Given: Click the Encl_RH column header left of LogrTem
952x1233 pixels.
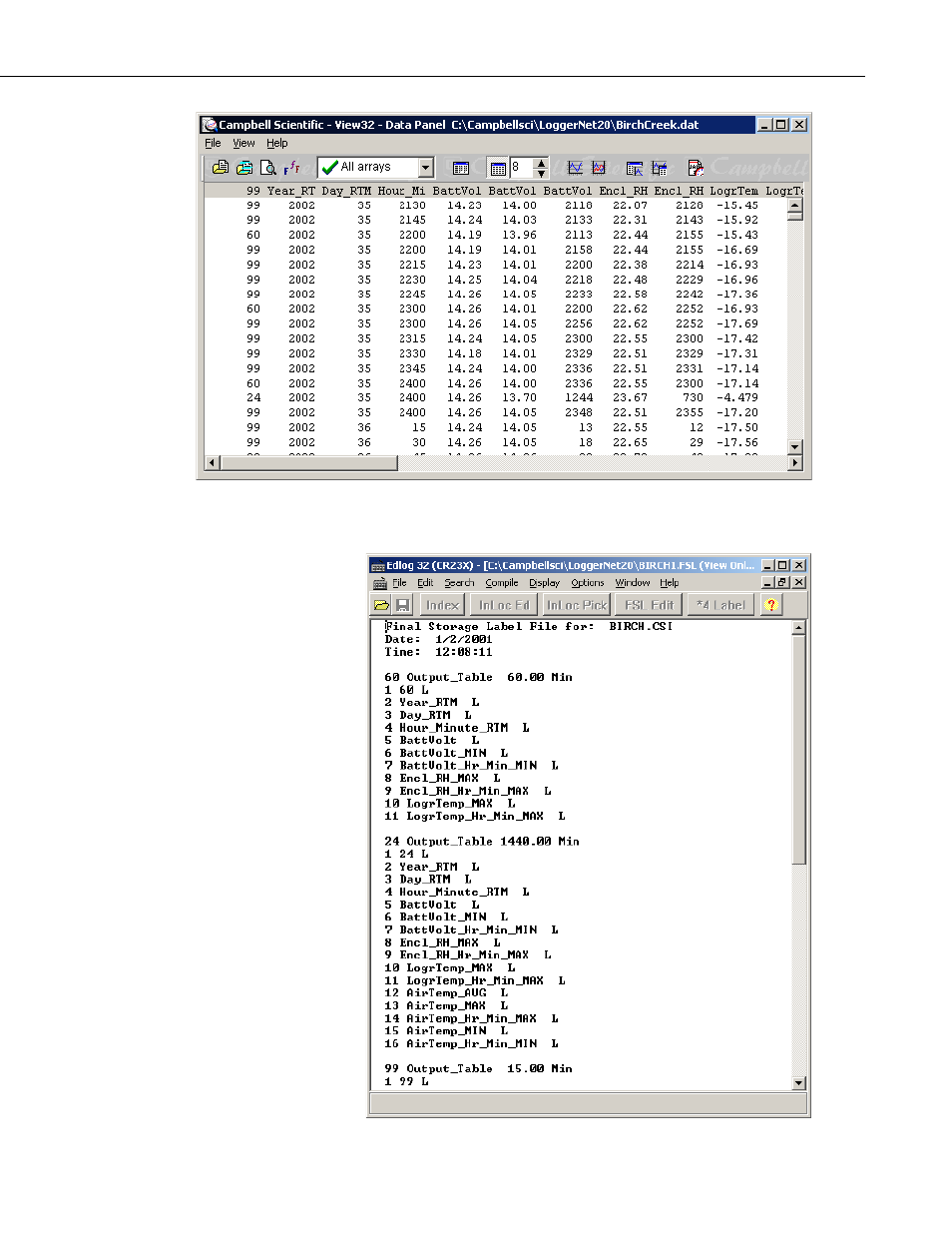Looking at the screenshot, I should click(679, 191).
